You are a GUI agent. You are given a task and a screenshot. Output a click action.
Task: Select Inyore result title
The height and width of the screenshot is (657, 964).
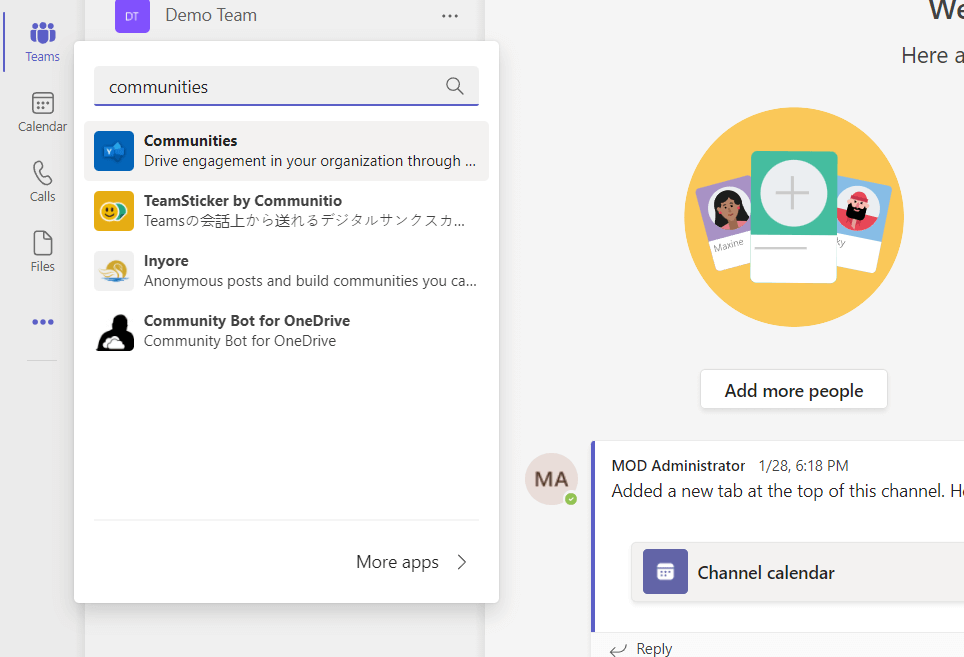166,261
